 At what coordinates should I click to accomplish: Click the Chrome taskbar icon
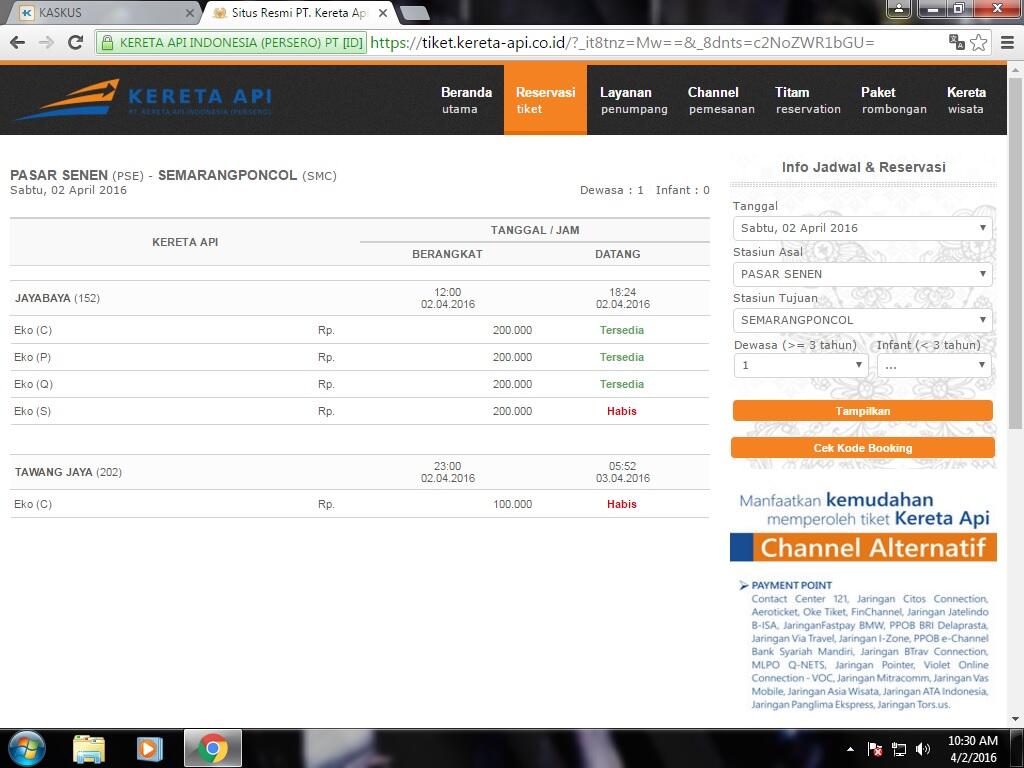coord(213,748)
